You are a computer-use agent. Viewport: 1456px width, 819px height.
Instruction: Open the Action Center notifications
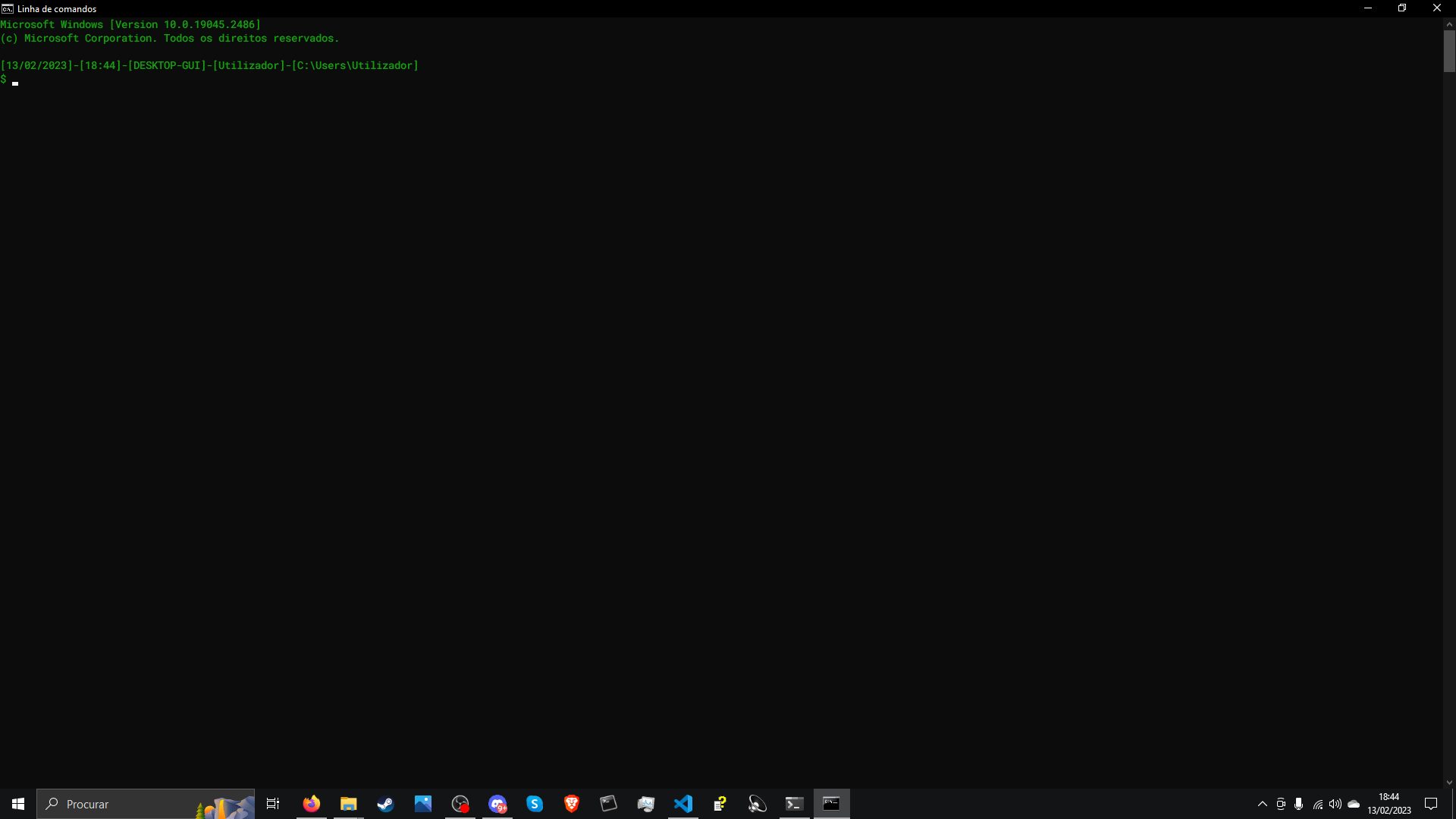[1432, 804]
